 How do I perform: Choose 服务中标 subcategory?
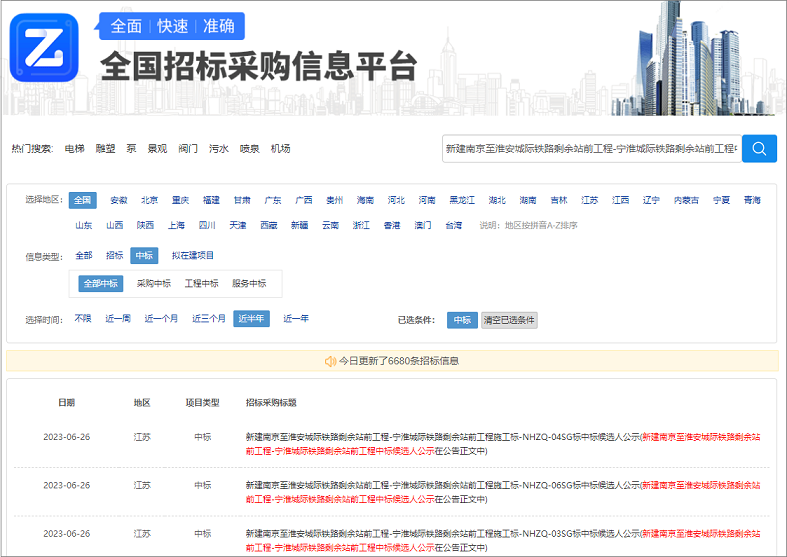click(249, 283)
